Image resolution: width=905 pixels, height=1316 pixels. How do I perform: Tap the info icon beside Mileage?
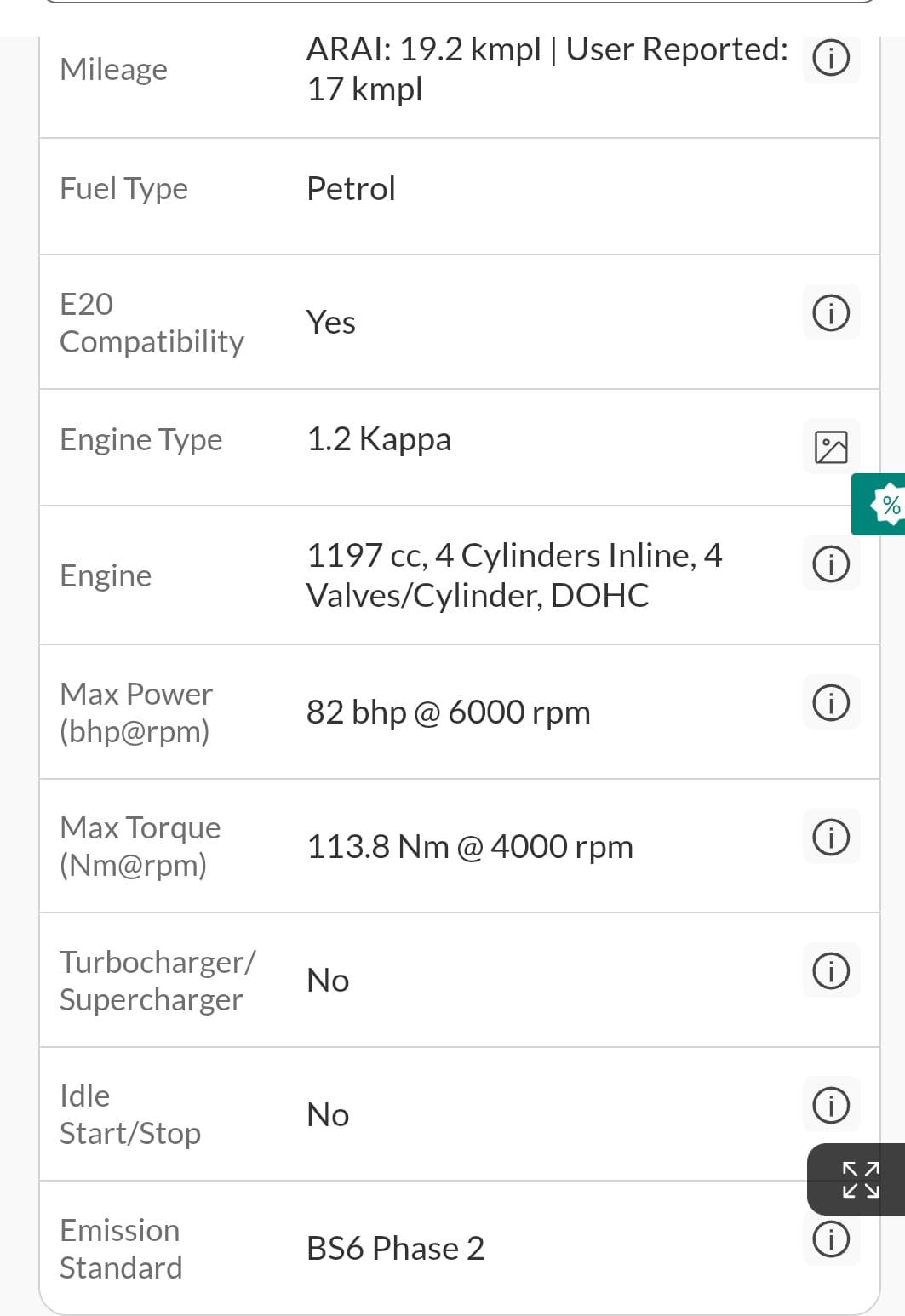coord(831,59)
